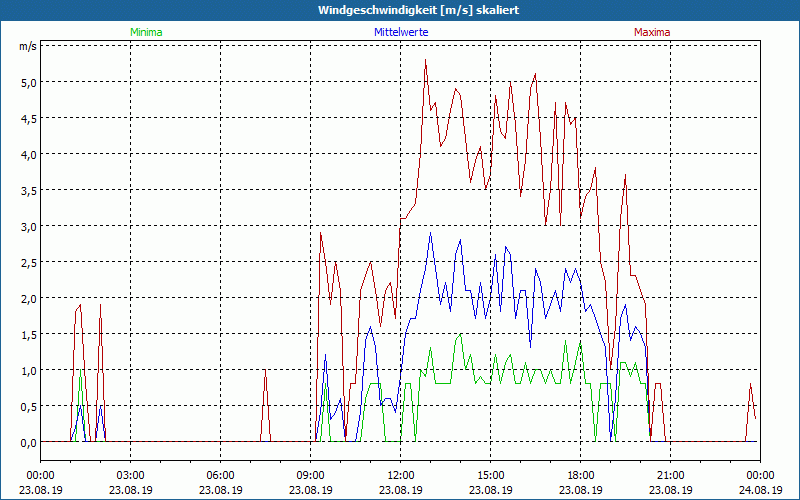Click the 18:00 time axis label
The height and width of the screenshot is (500, 800).
[581, 476]
